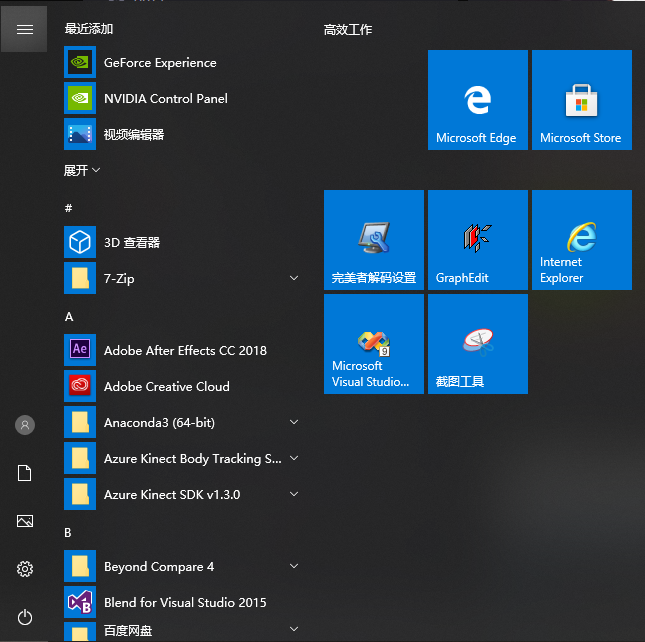Expand the recently added list with 展开
The width and height of the screenshot is (645, 642).
tap(81, 170)
